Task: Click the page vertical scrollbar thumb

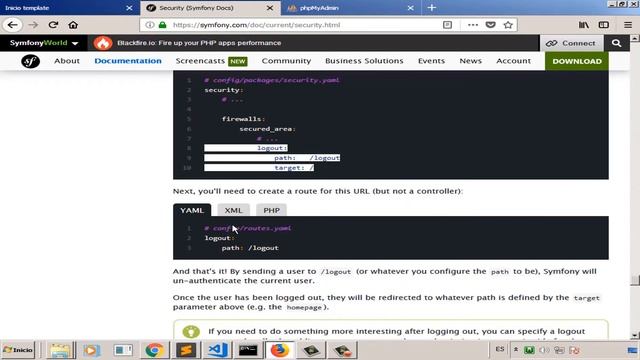Action: click(x=635, y=280)
